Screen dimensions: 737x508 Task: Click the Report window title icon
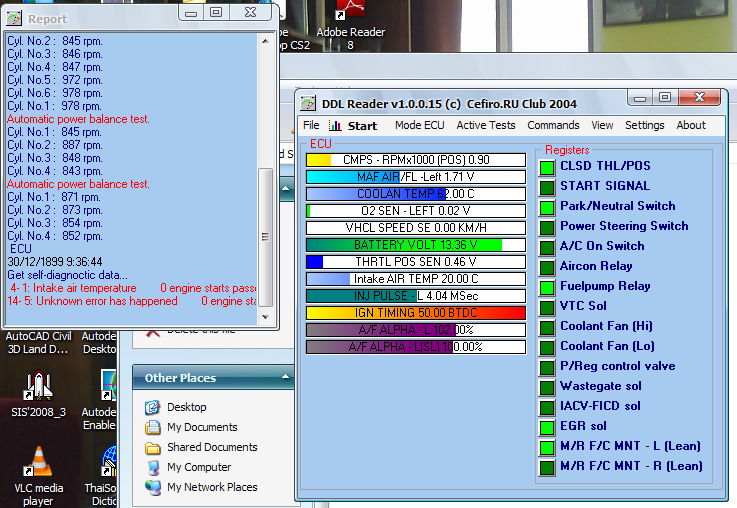click(x=14, y=18)
